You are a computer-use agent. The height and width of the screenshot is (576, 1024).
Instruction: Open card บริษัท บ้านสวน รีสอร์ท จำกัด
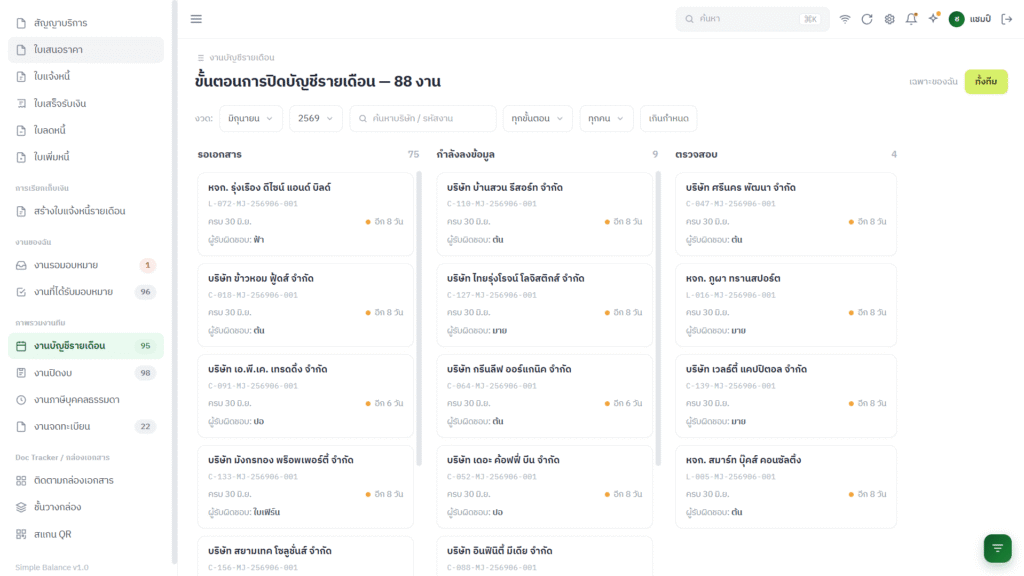[x=544, y=214]
